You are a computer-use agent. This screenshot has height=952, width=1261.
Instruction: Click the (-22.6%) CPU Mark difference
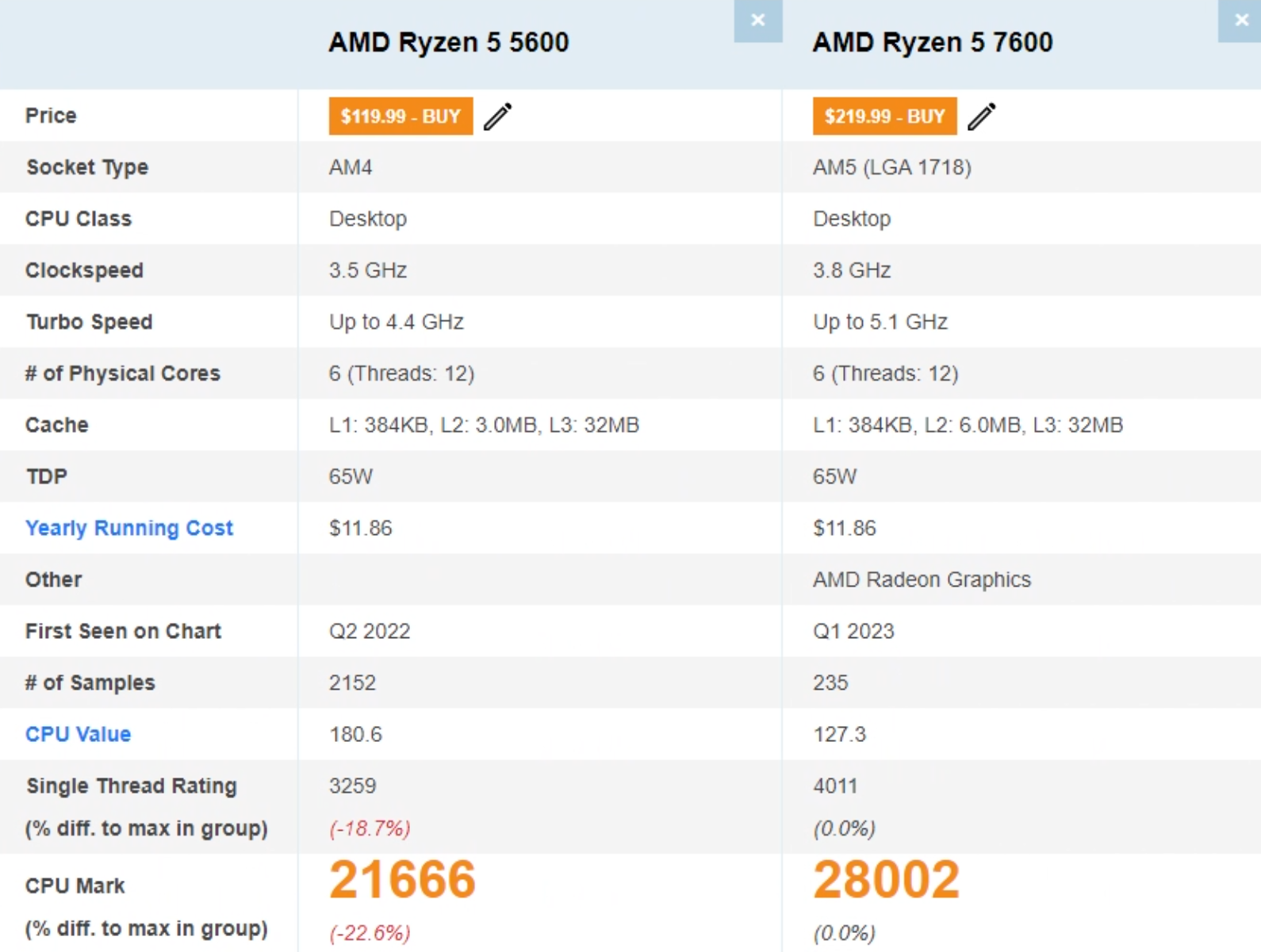[370, 933]
